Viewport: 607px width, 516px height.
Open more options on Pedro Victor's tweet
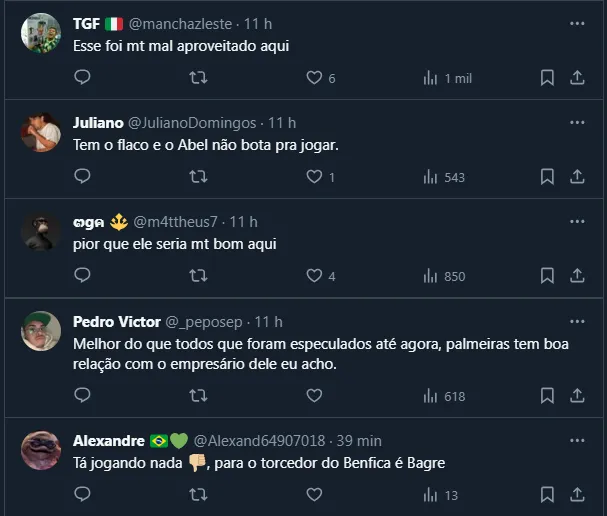(577, 322)
